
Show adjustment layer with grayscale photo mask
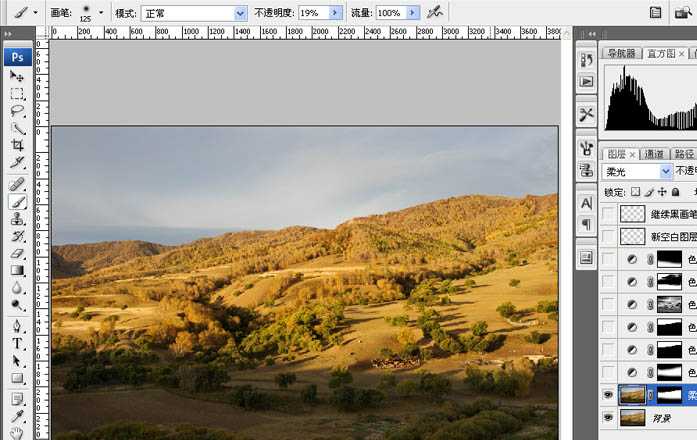point(609,304)
